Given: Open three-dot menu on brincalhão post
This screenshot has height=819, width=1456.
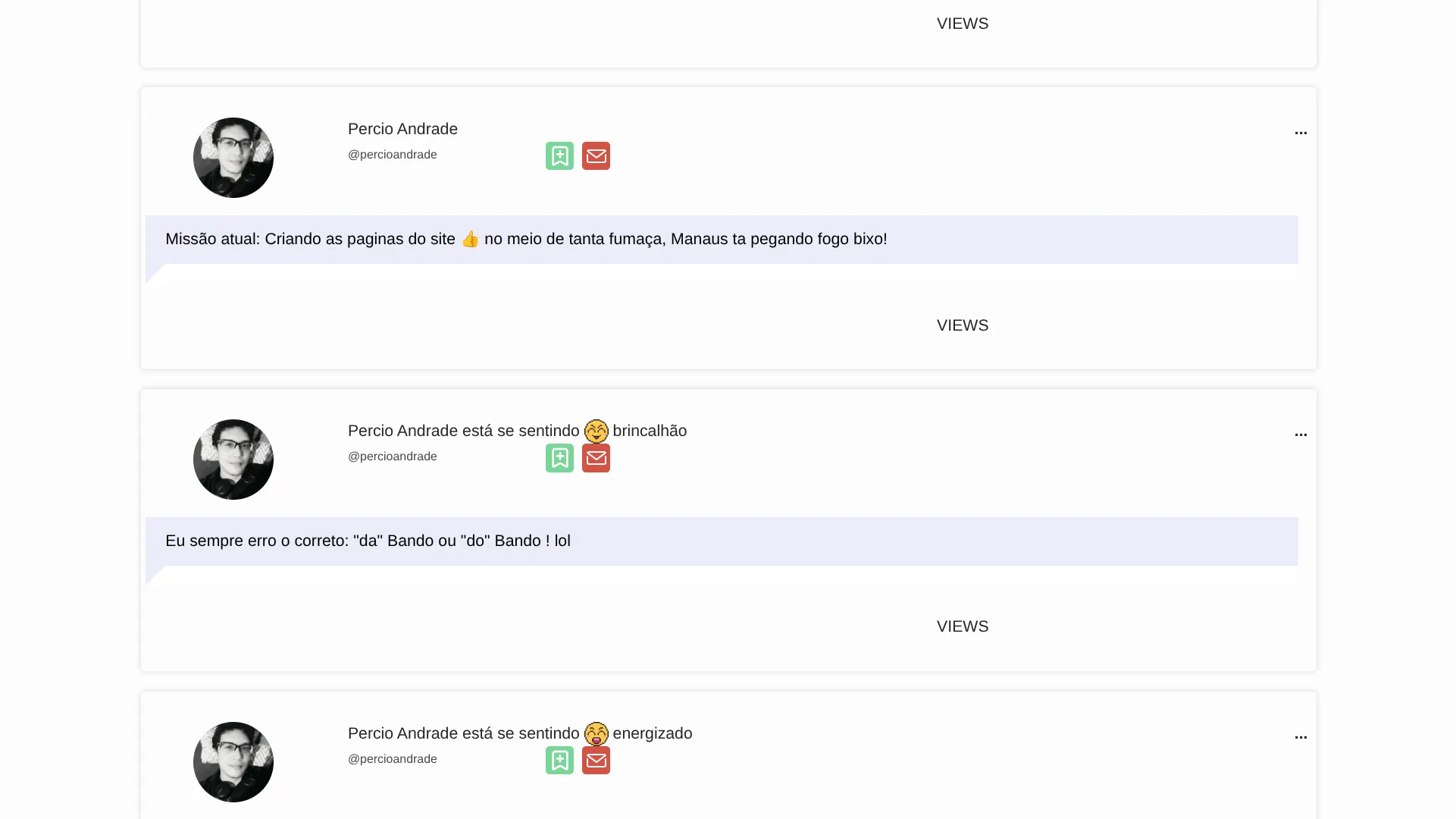Looking at the screenshot, I should coord(1301,435).
